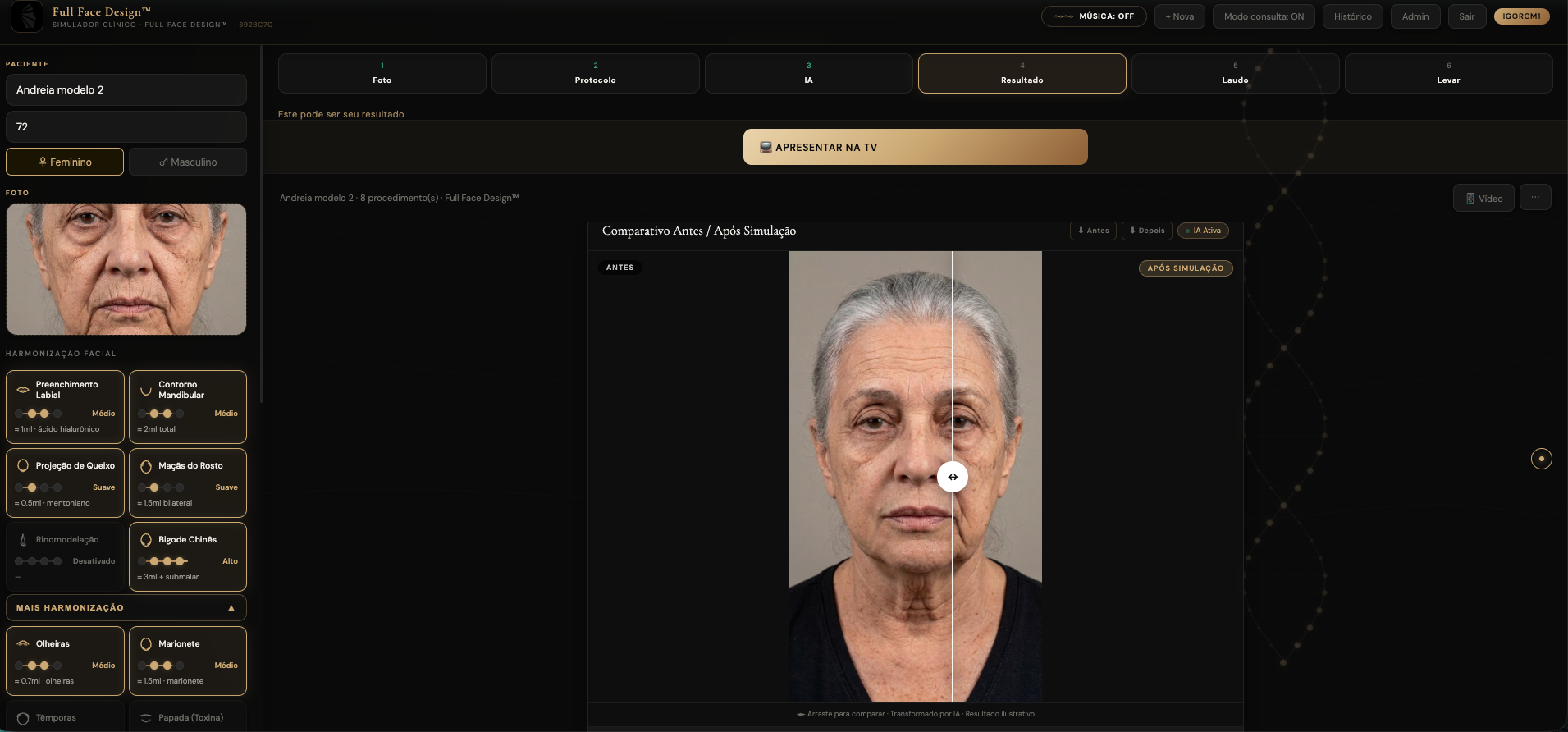Image resolution: width=1568 pixels, height=732 pixels.
Task: Click the icon on Marionete card
Action: 146,644
